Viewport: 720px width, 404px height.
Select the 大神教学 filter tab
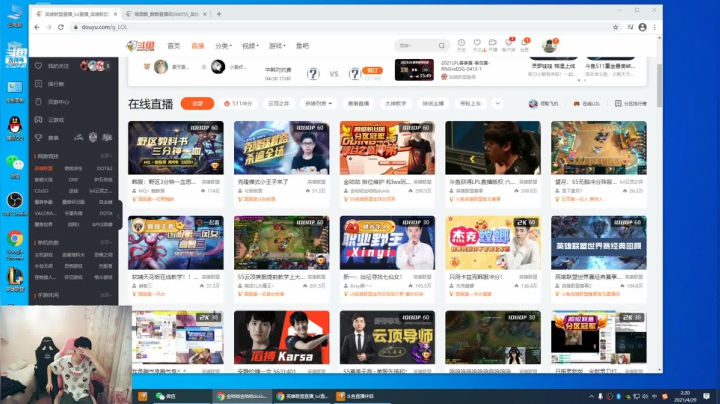coord(396,104)
